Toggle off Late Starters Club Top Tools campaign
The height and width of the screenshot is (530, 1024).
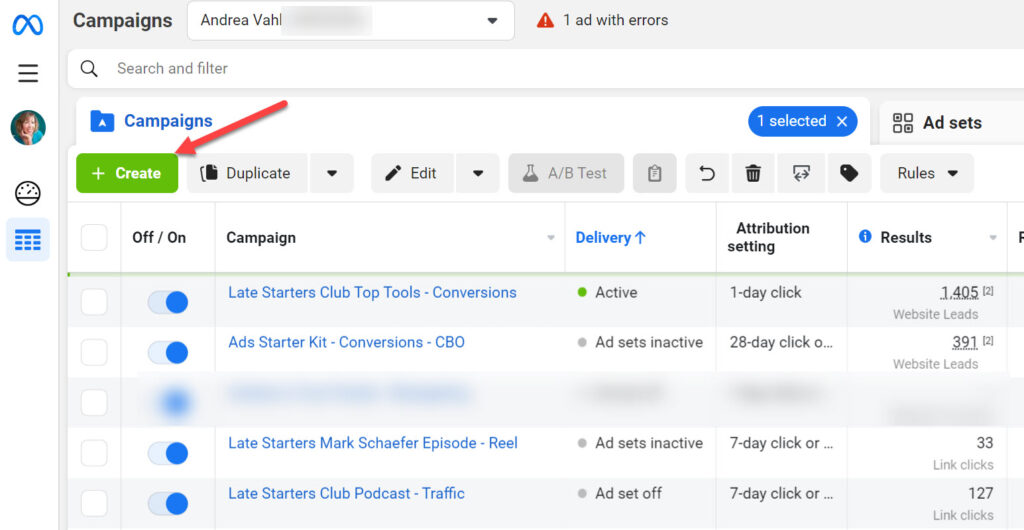(168, 302)
